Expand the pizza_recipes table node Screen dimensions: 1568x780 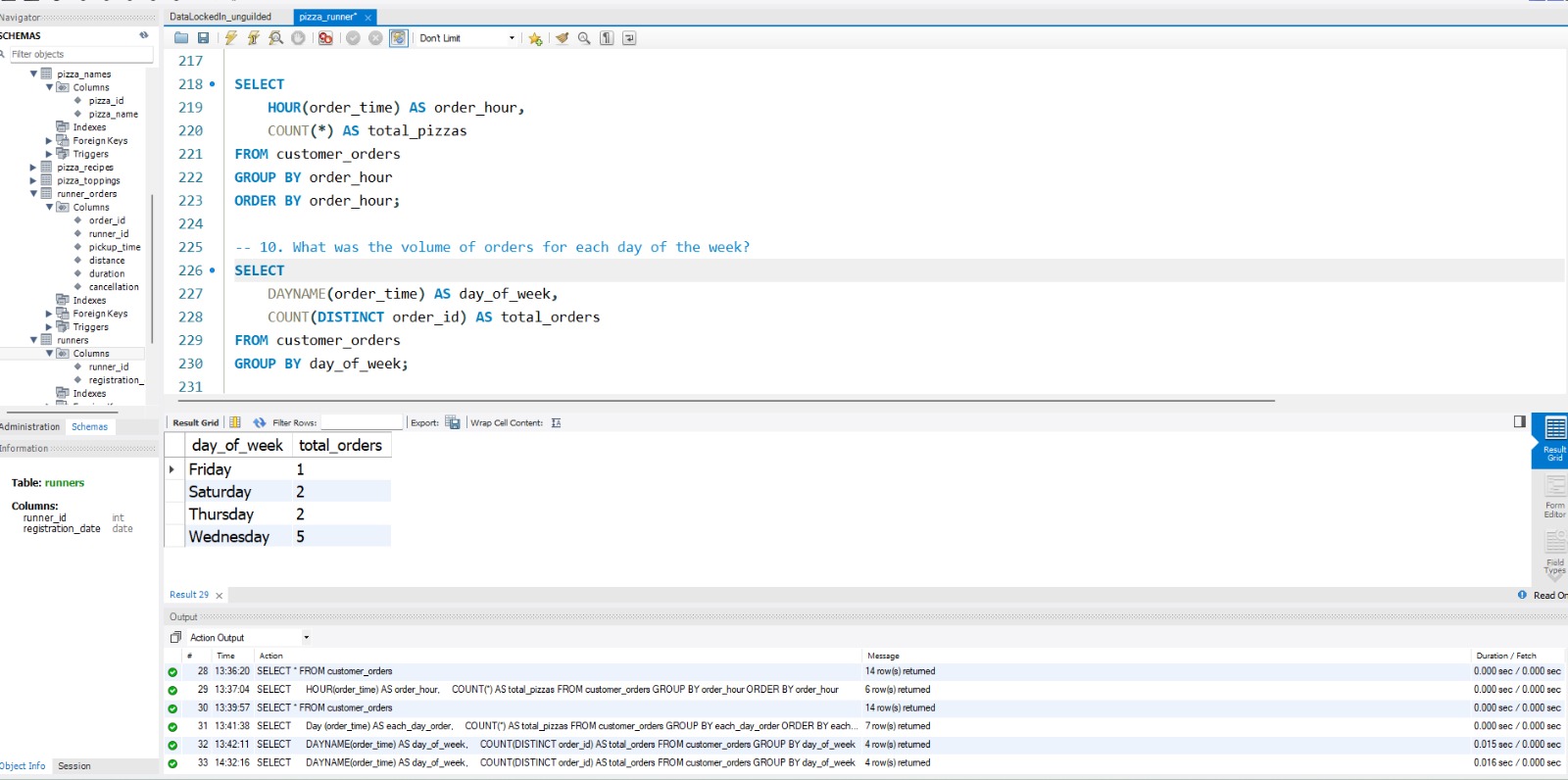33,168
